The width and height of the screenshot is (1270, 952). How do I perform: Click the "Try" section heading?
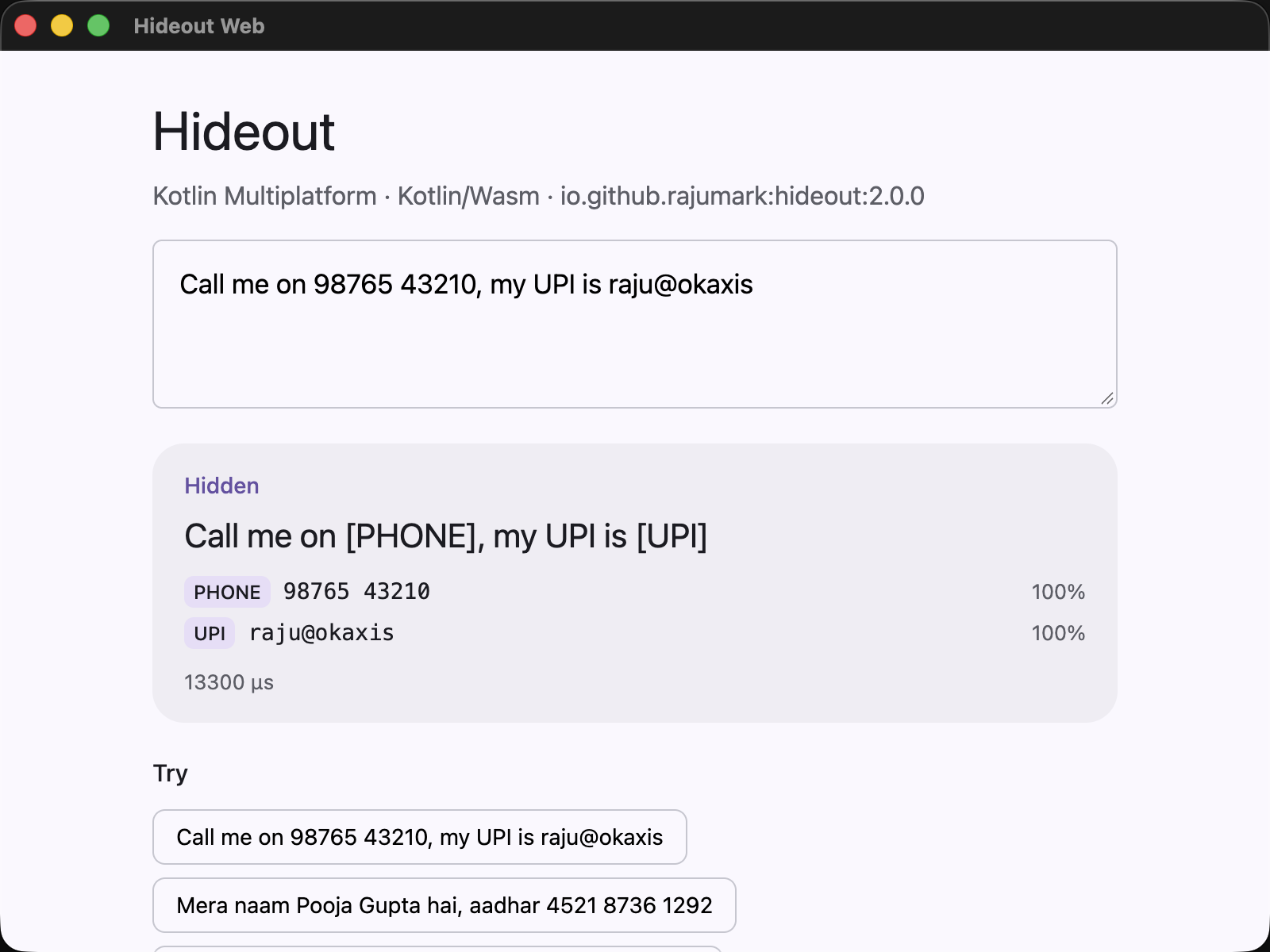tap(170, 773)
